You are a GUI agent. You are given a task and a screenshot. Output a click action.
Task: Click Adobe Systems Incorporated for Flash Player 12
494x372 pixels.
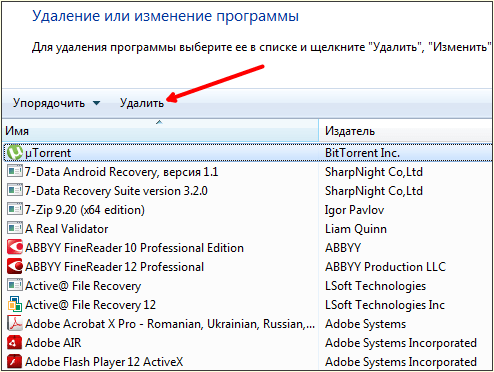[x=401, y=362]
